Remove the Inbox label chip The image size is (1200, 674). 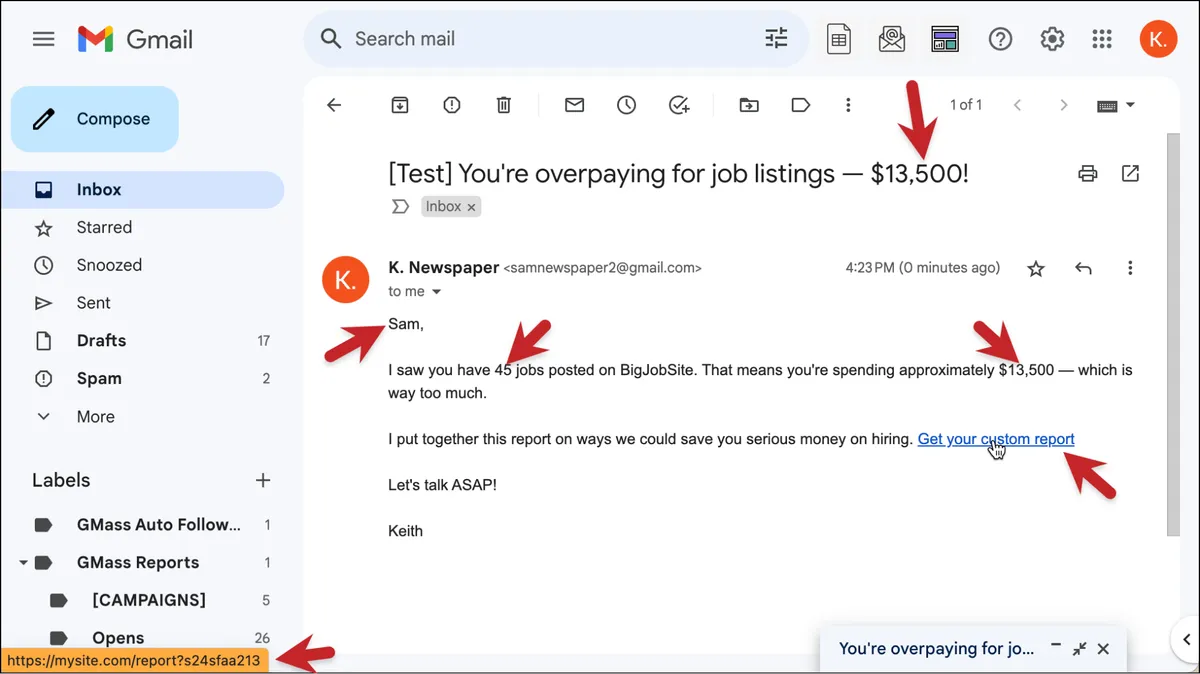click(472, 207)
